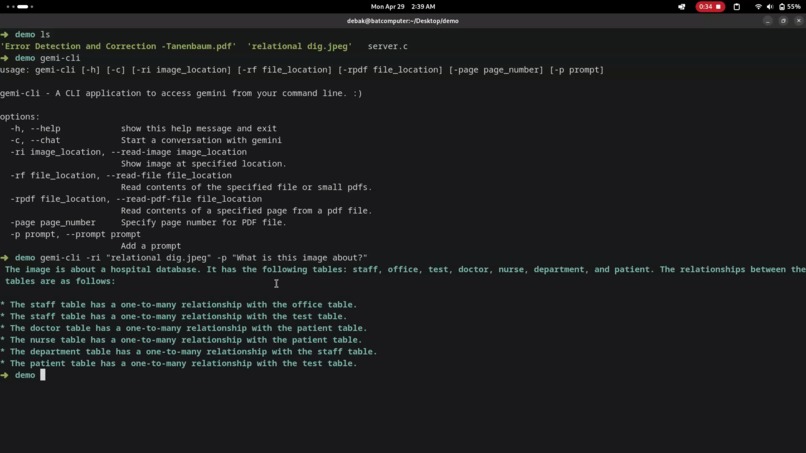Click 'tables are as follows:' line

click(60, 281)
